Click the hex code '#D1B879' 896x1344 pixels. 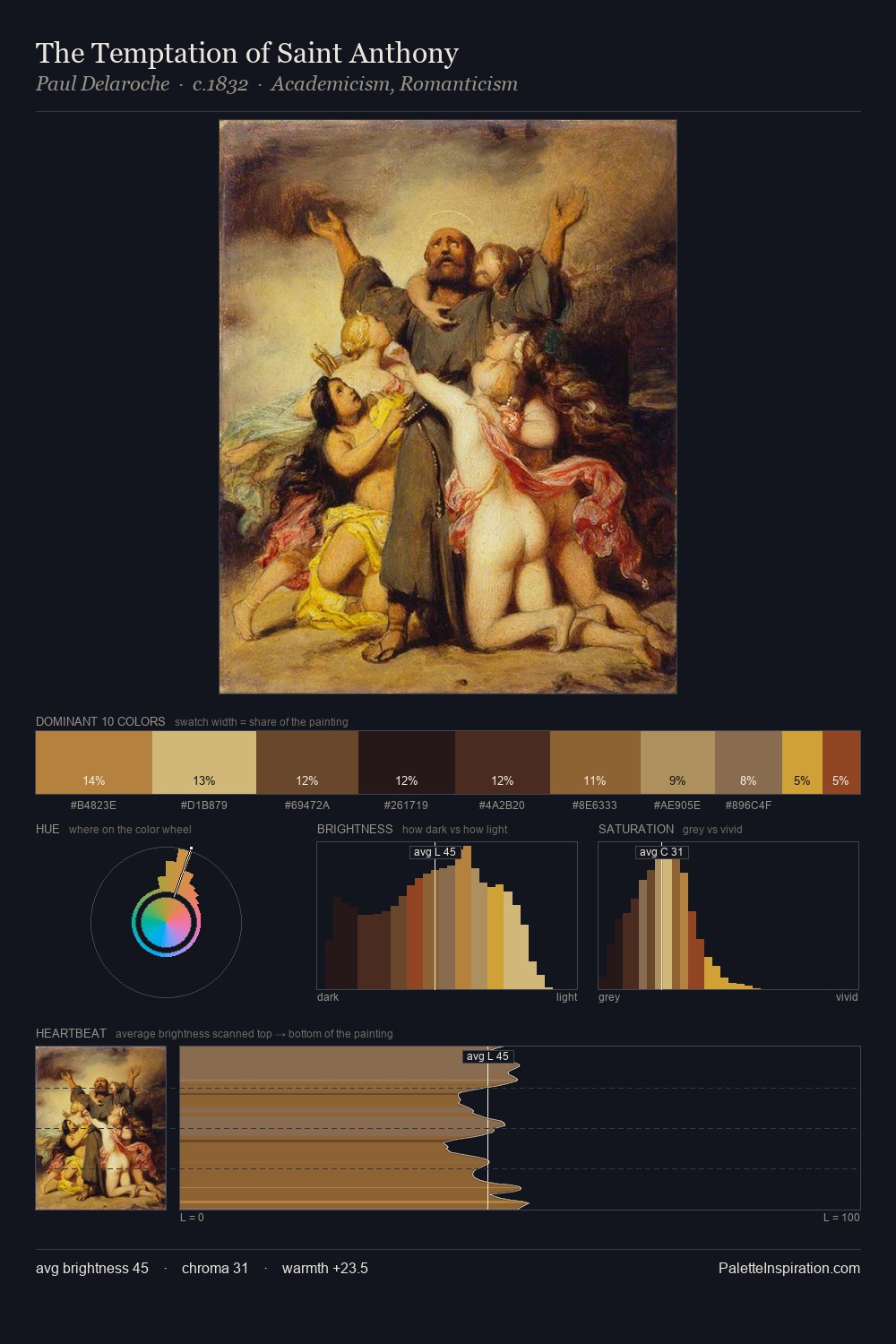[x=204, y=805]
